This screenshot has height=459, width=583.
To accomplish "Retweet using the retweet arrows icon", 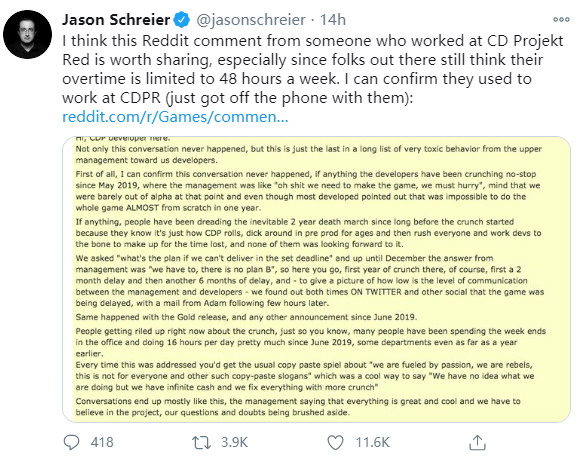I will (201, 443).
